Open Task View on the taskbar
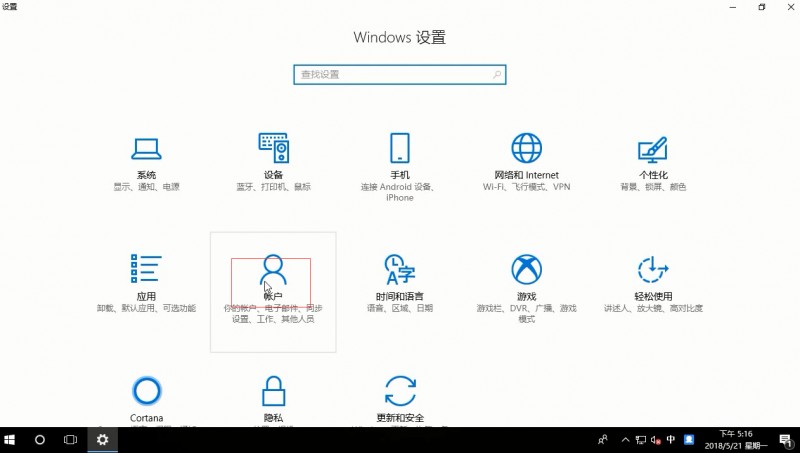This screenshot has height=453, width=800. coord(70,440)
